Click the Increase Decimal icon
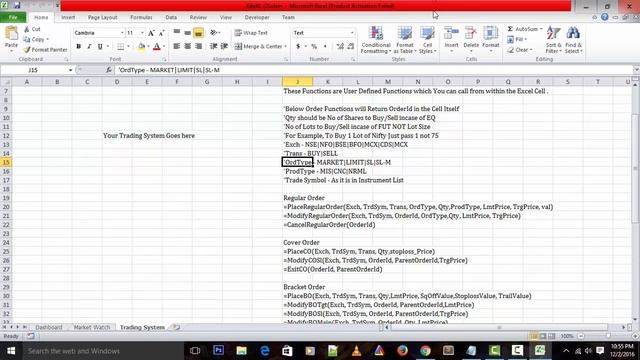640x360 pixels. 340,47
